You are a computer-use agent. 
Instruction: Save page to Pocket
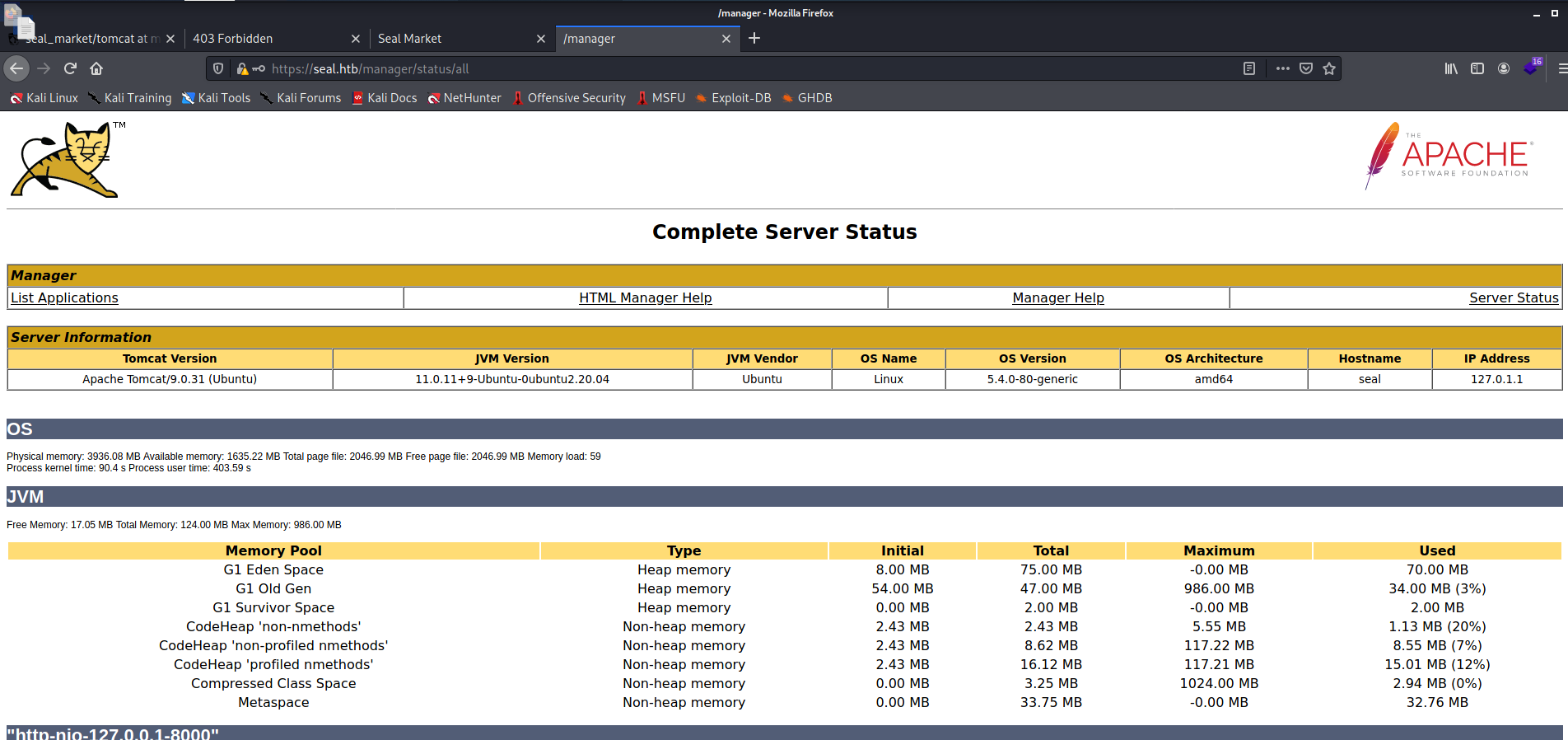[1306, 68]
